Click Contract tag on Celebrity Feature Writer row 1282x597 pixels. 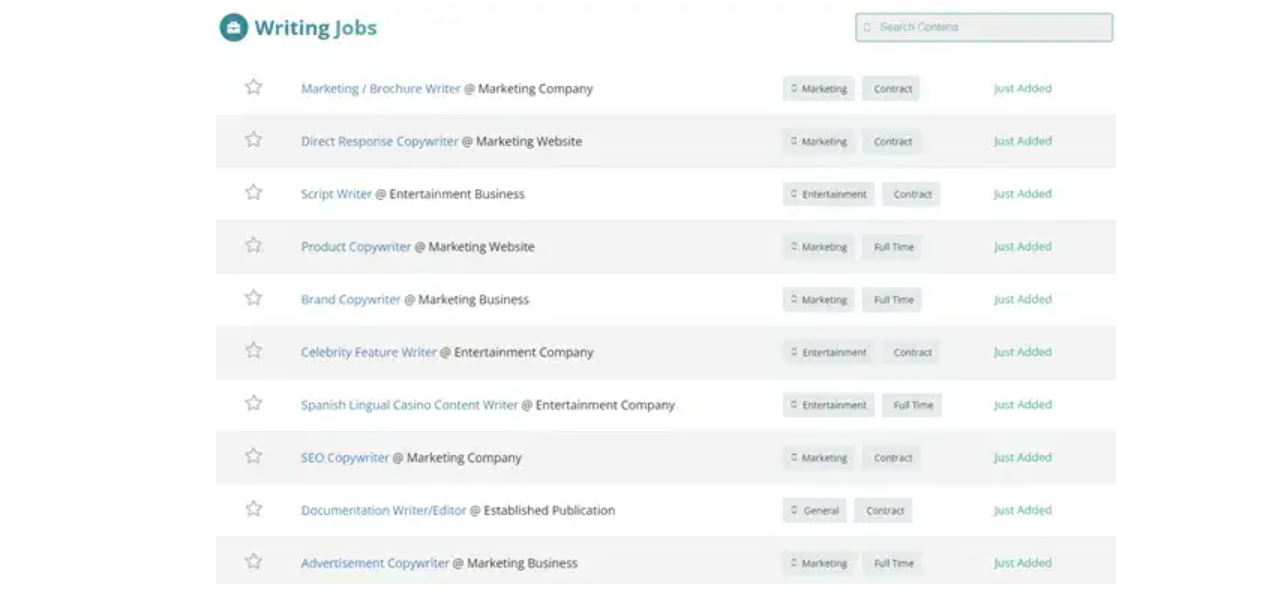(912, 353)
